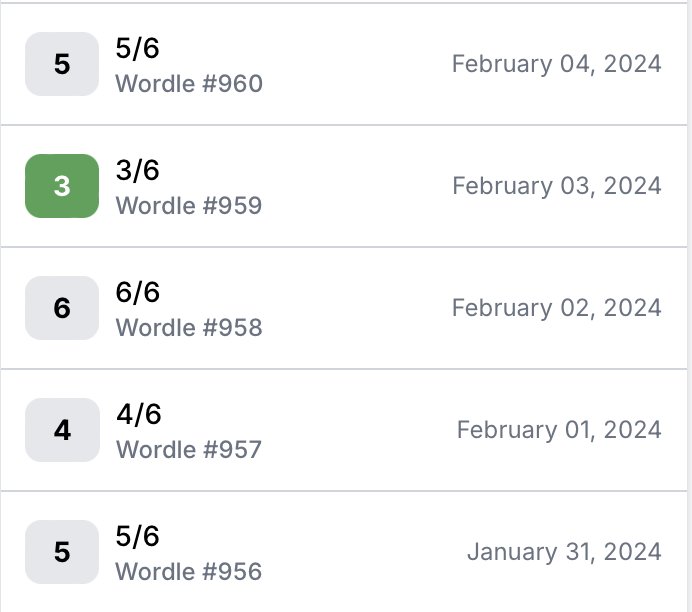This screenshot has width=692, height=612.
Task: Select the gray badge showing 6
Action: click(x=62, y=308)
